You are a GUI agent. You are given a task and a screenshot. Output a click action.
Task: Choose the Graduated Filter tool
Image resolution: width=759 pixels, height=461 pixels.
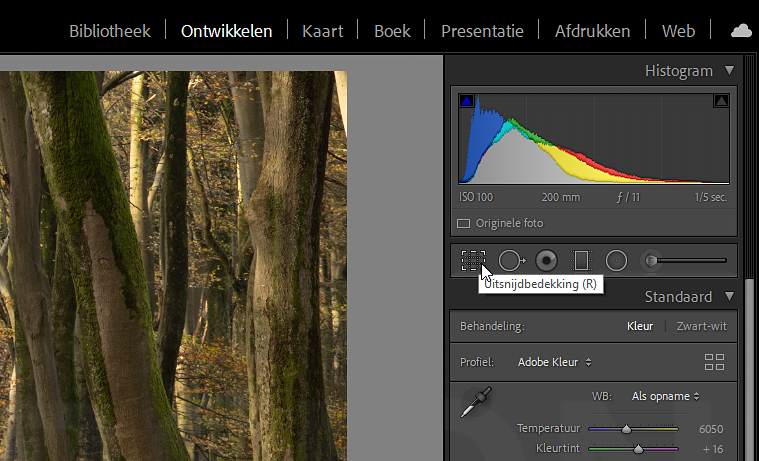pos(581,261)
